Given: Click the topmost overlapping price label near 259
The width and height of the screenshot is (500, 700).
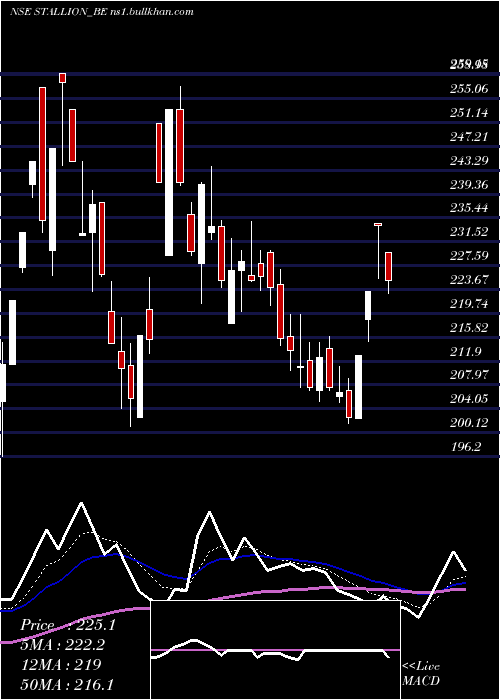Looking at the screenshot, I should 469,66.
